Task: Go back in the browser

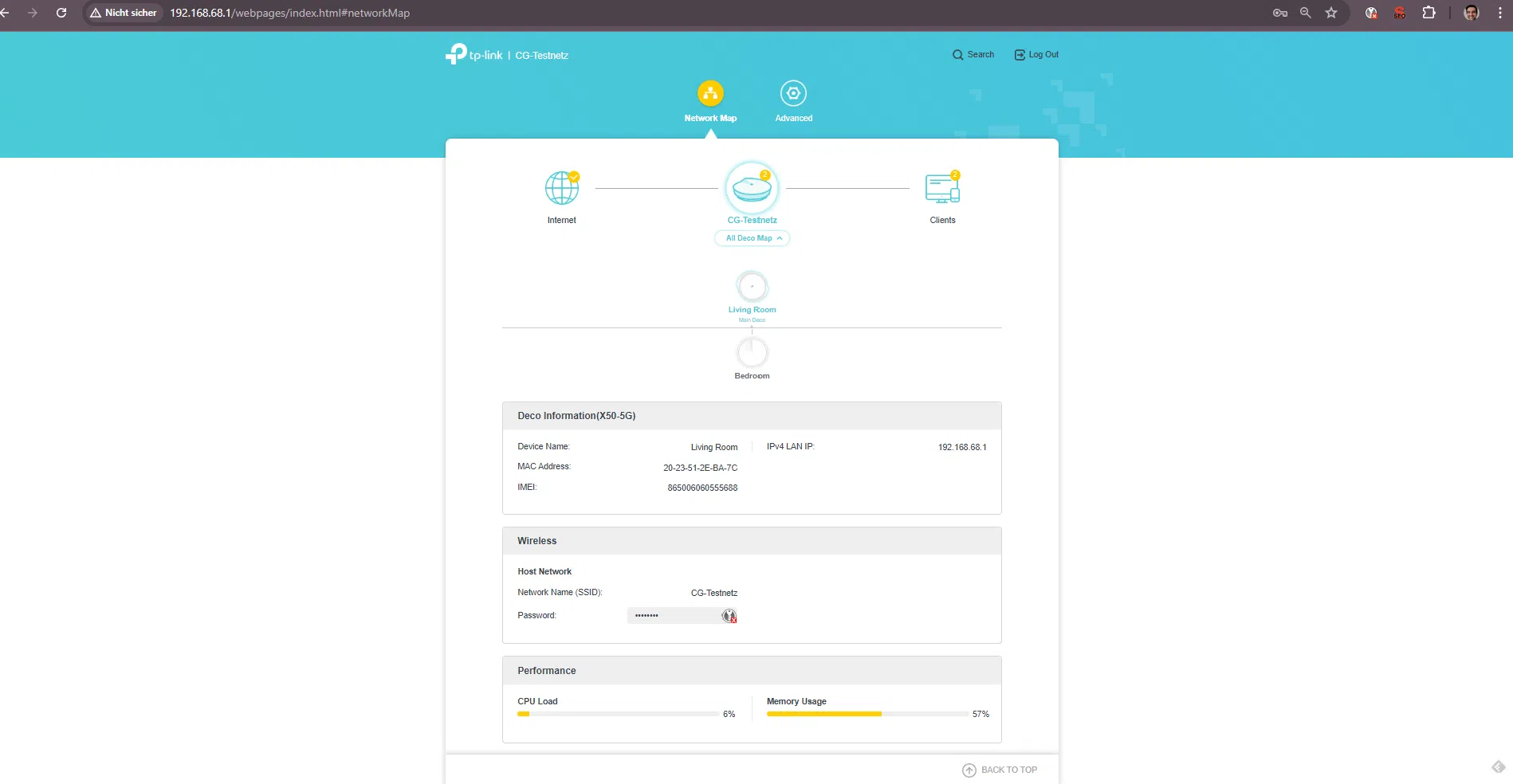Action: coord(5,13)
